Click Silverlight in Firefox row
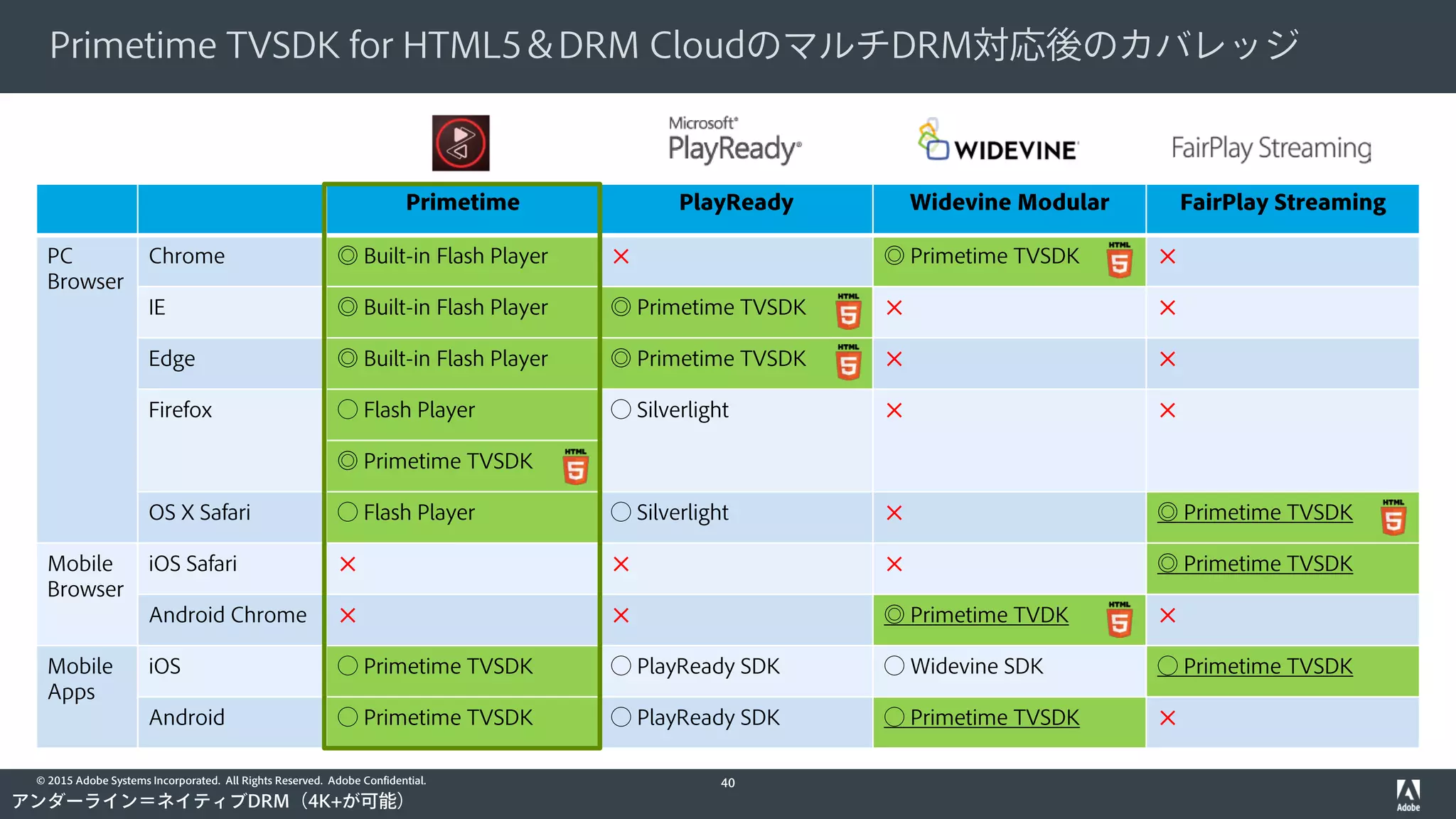 click(x=682, y=410)
